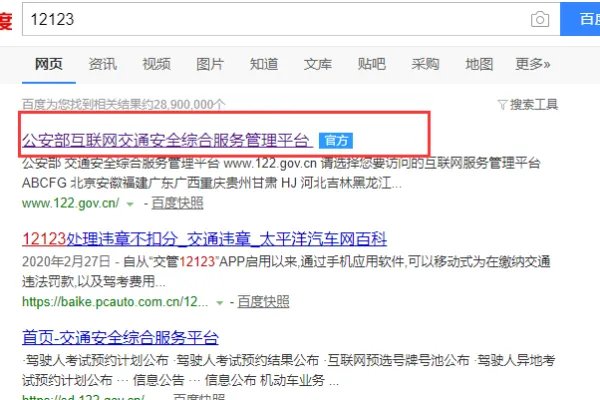
Task: Select the 文库 tab
Action: tap(318, 64)
